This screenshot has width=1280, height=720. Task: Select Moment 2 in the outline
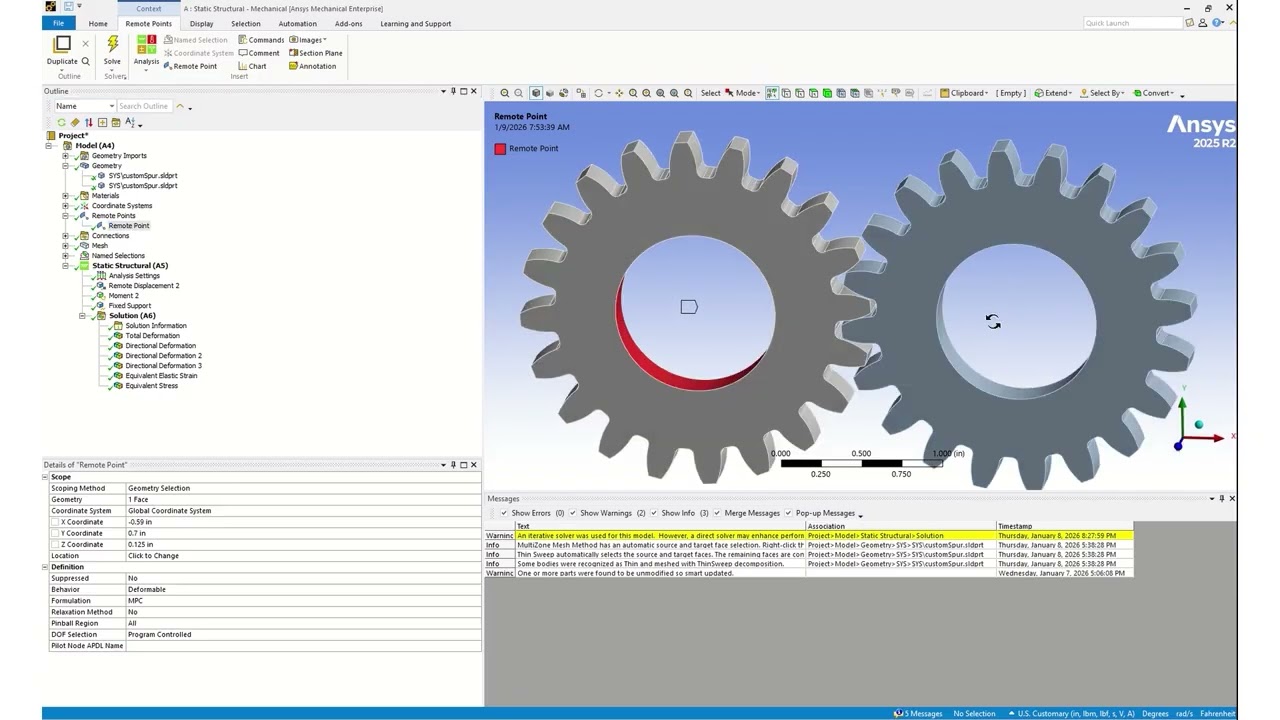(123, 296)
